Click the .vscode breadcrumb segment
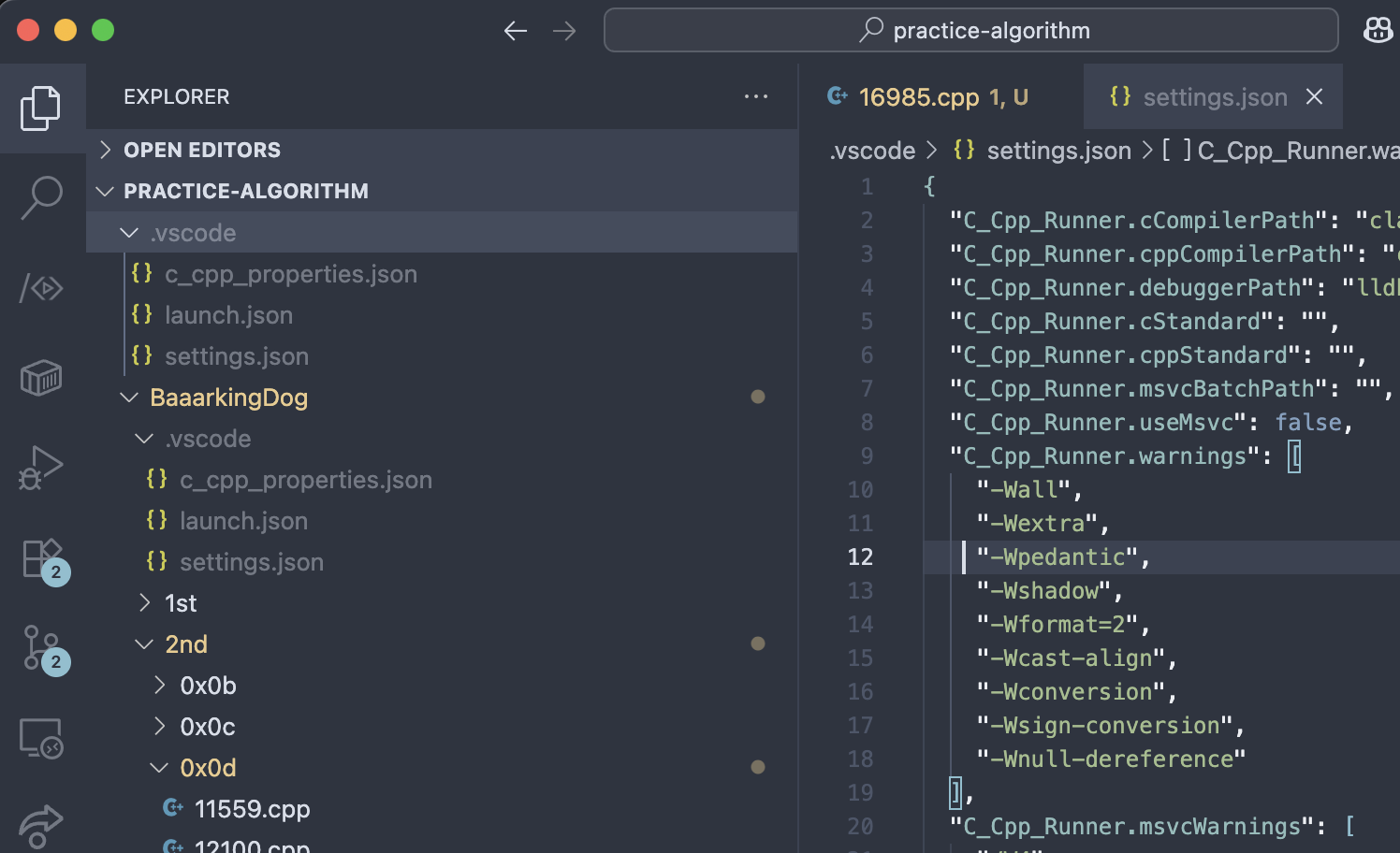1400x853 pixels. [872, 151]
